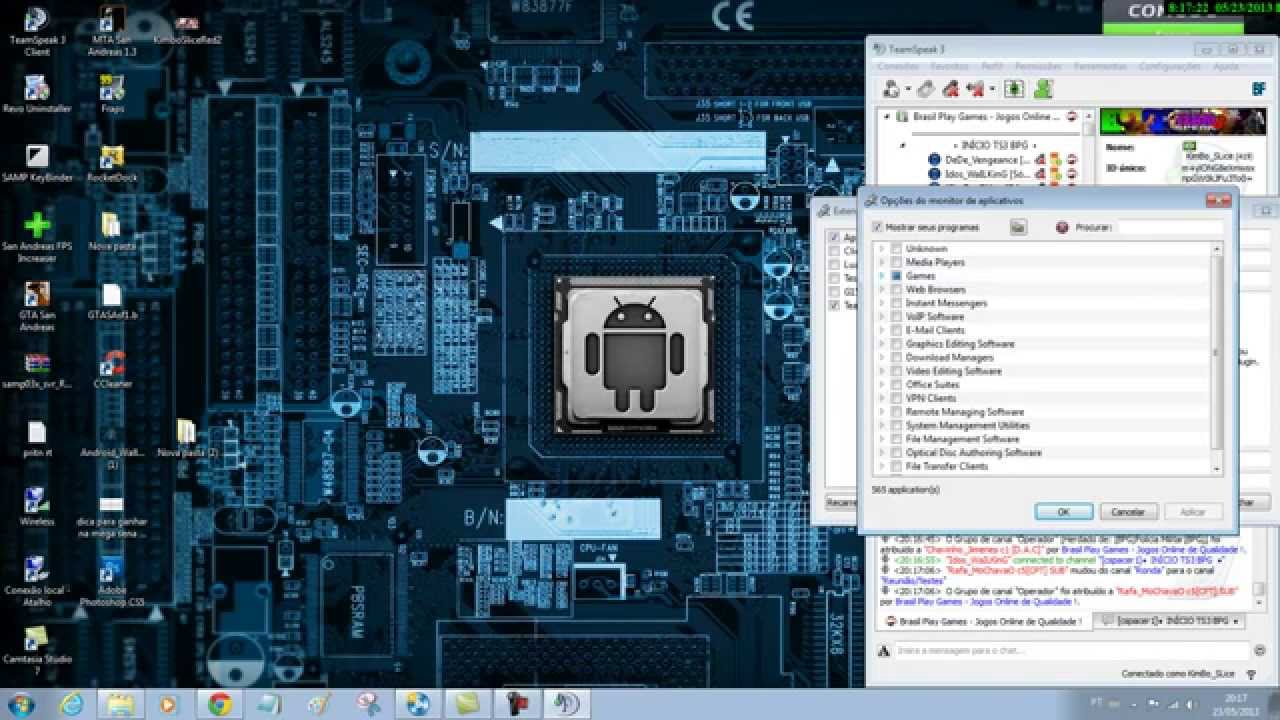Open Windows Explorer from the taskbar
The height and width of the screenshot is (720, 1280).
121,704
